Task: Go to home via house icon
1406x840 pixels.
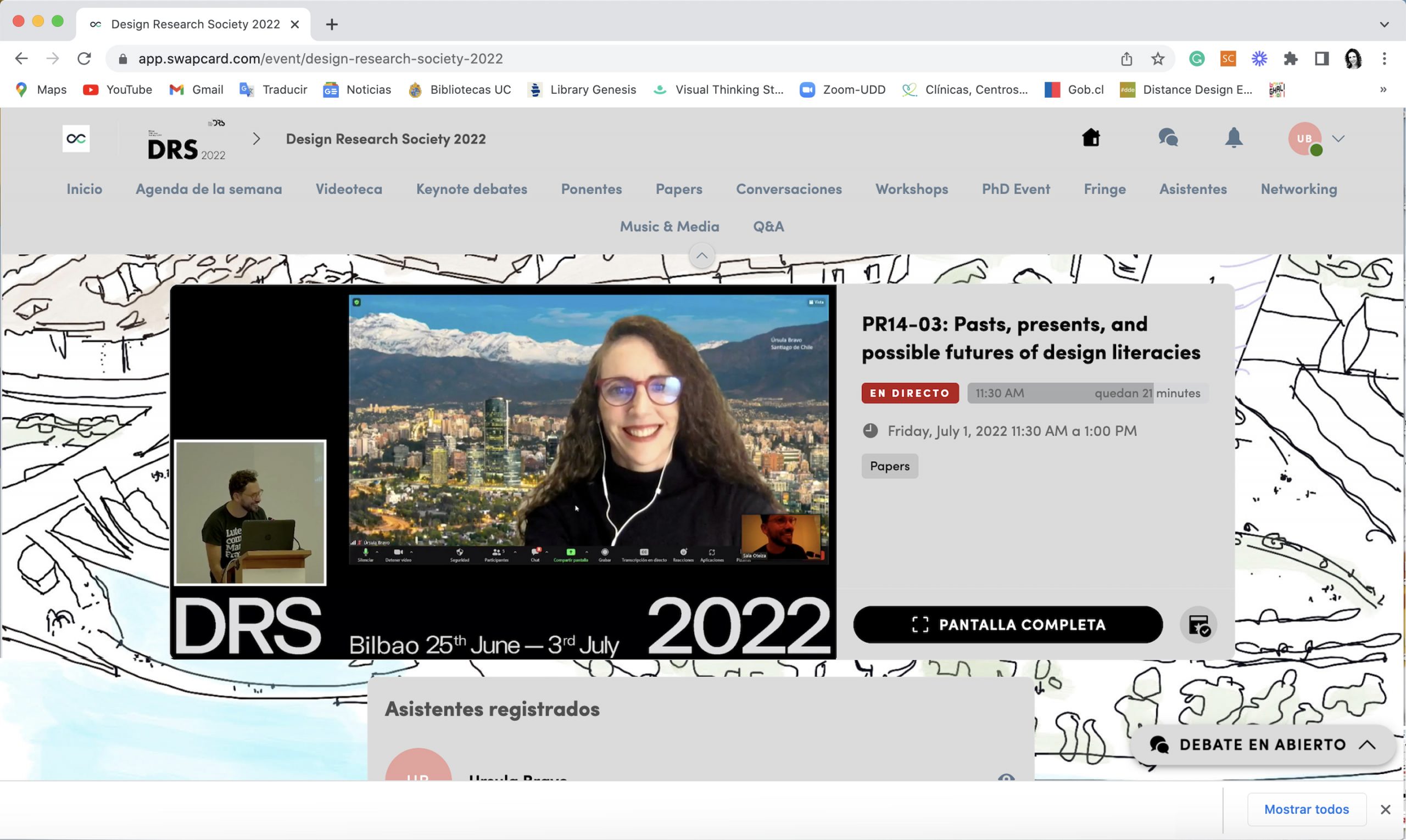Action: pyautogui.click(x=1091, y=138)
